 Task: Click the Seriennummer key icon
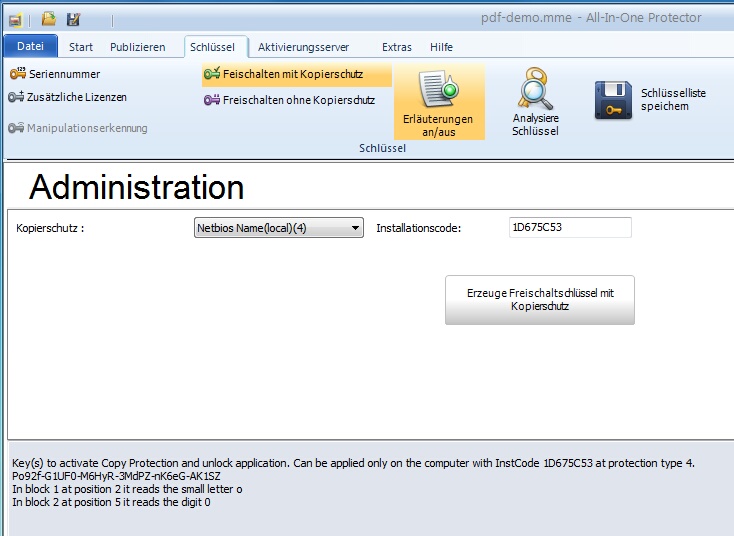coord(17,74)
